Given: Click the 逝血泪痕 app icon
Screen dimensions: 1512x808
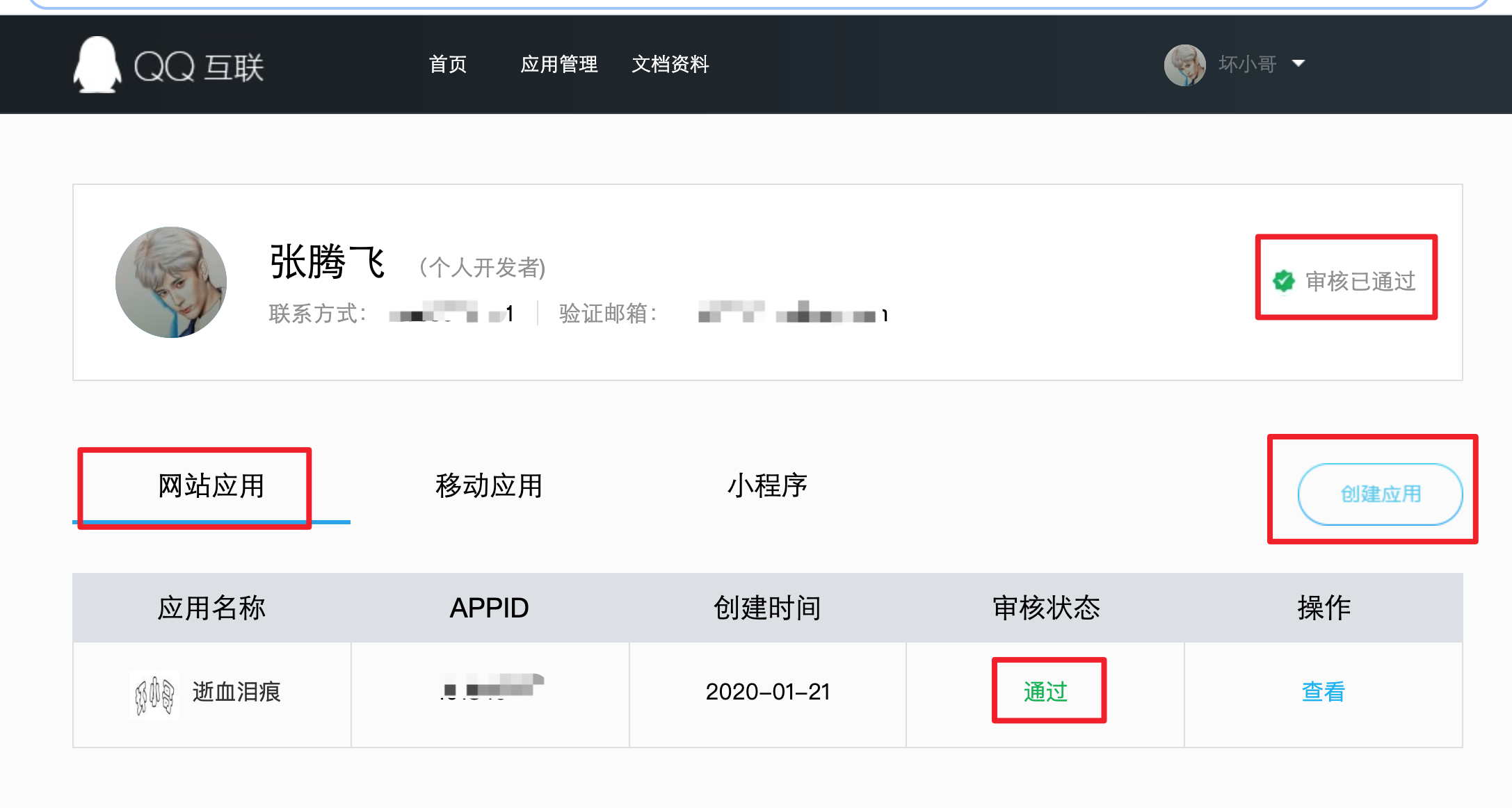Looking at the screenshot, I should coord(154,694).
